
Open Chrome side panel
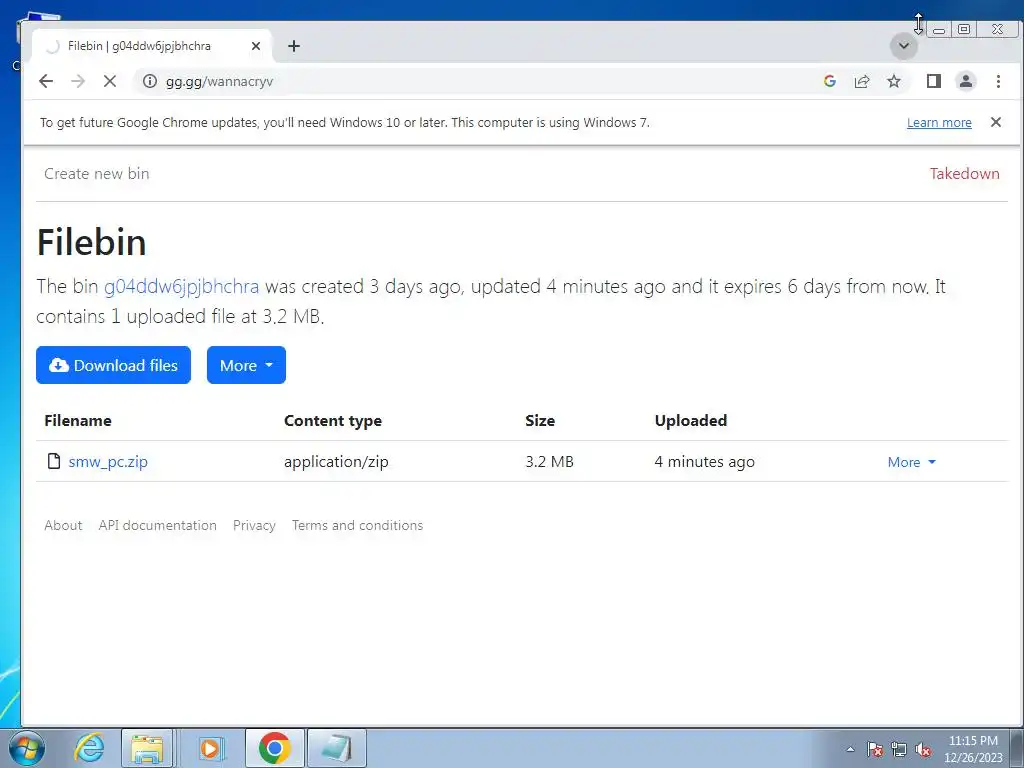pos(934,81)
